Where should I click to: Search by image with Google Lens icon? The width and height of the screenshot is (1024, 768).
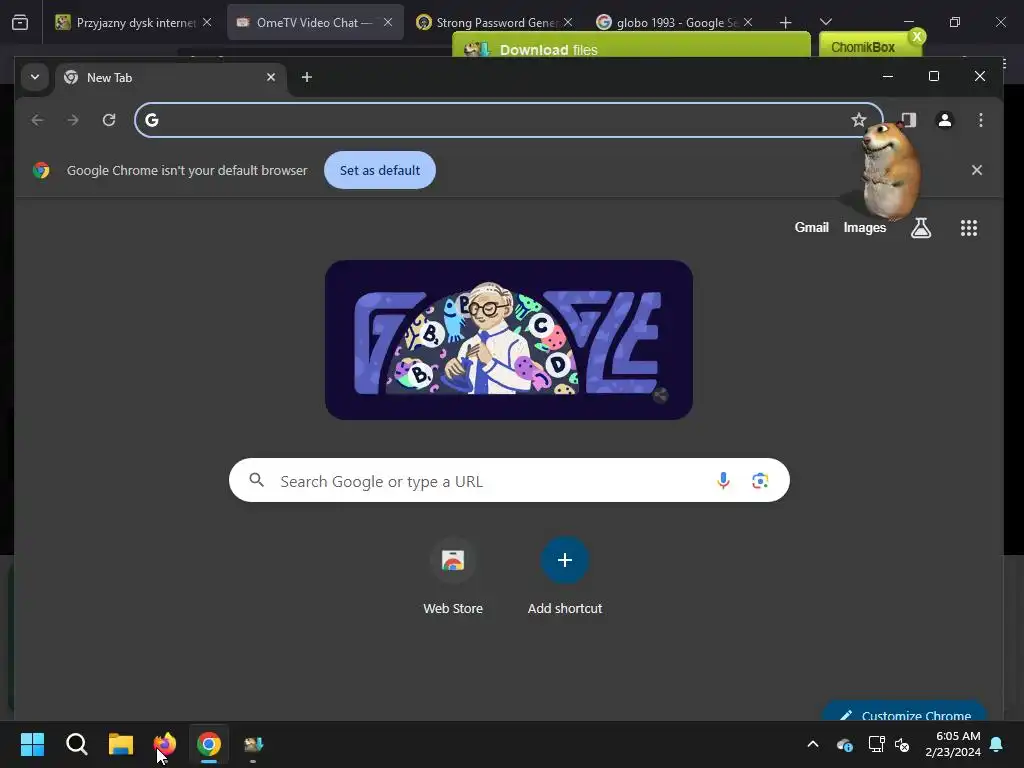coord(760,481)
